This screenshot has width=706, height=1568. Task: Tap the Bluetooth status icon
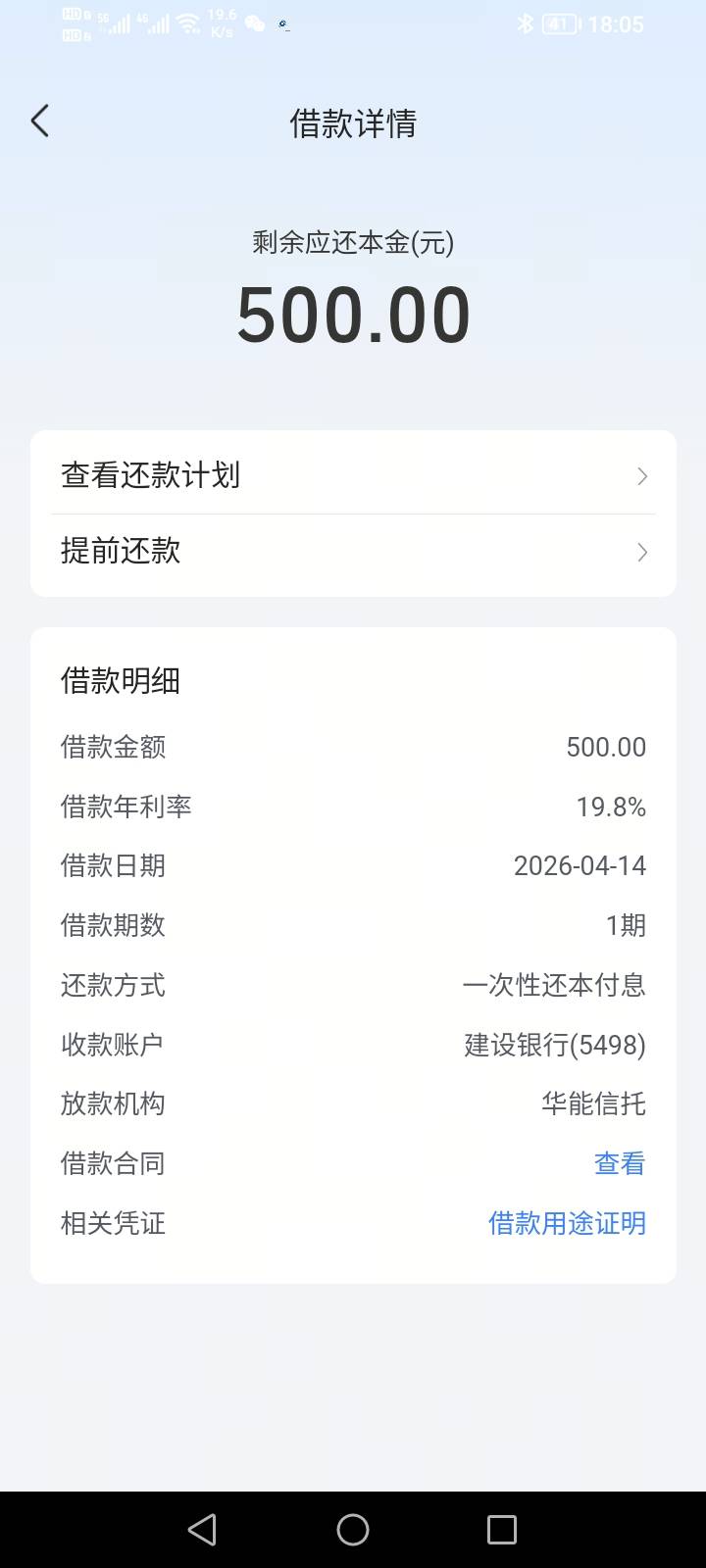tap(525, 24)
